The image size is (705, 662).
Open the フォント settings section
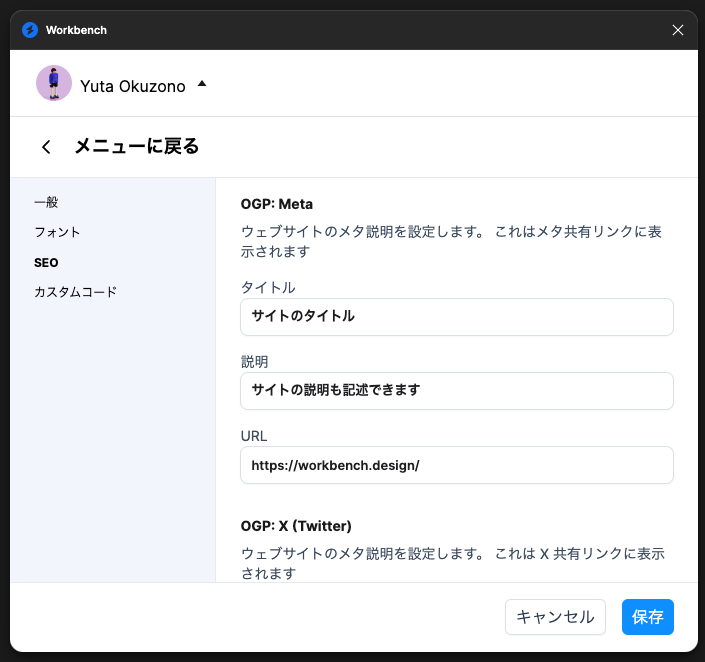pyautogui.click(x=57, y=232)
